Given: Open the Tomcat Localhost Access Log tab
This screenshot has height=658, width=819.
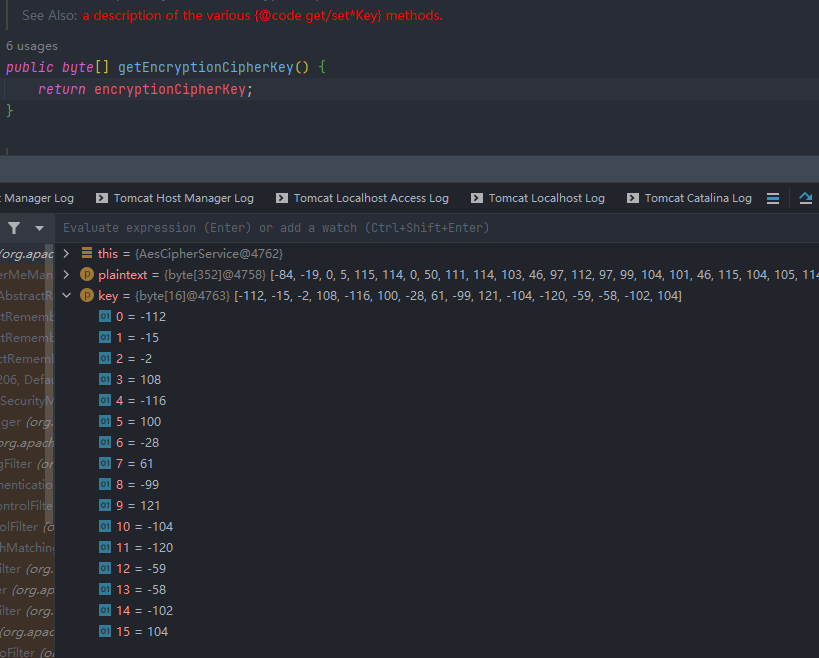Looking at the screenshot, I should 362,198.
